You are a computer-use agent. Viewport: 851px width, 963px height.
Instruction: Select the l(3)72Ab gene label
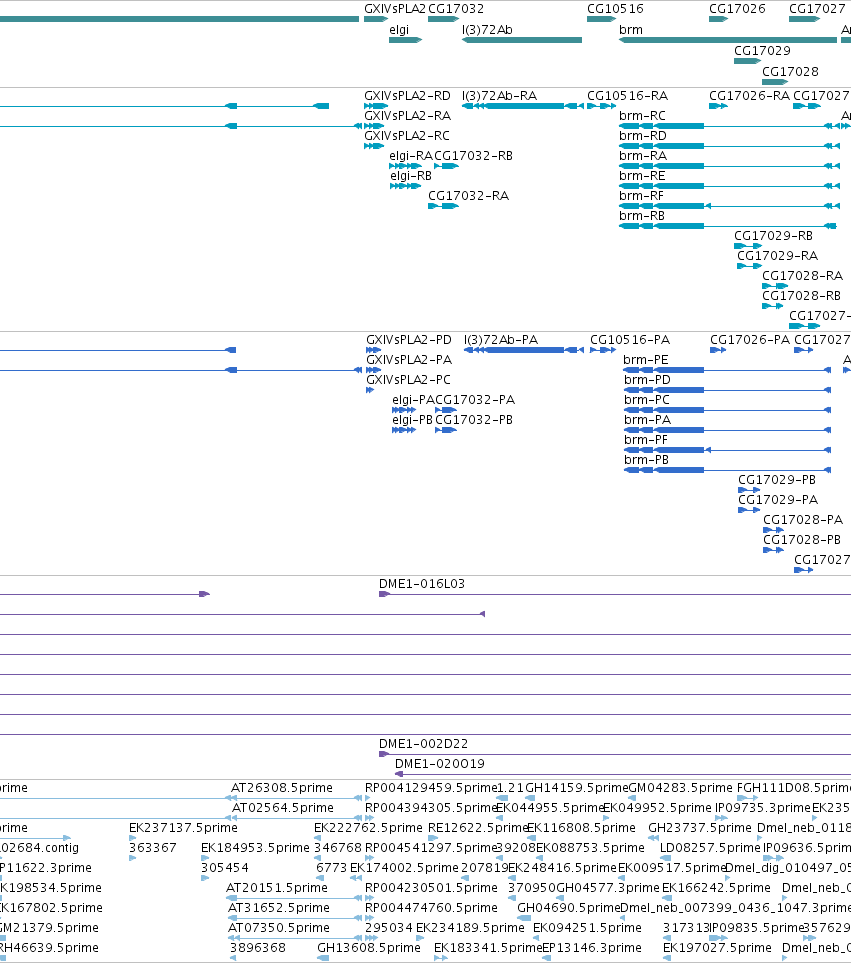[x=487, y=29]
